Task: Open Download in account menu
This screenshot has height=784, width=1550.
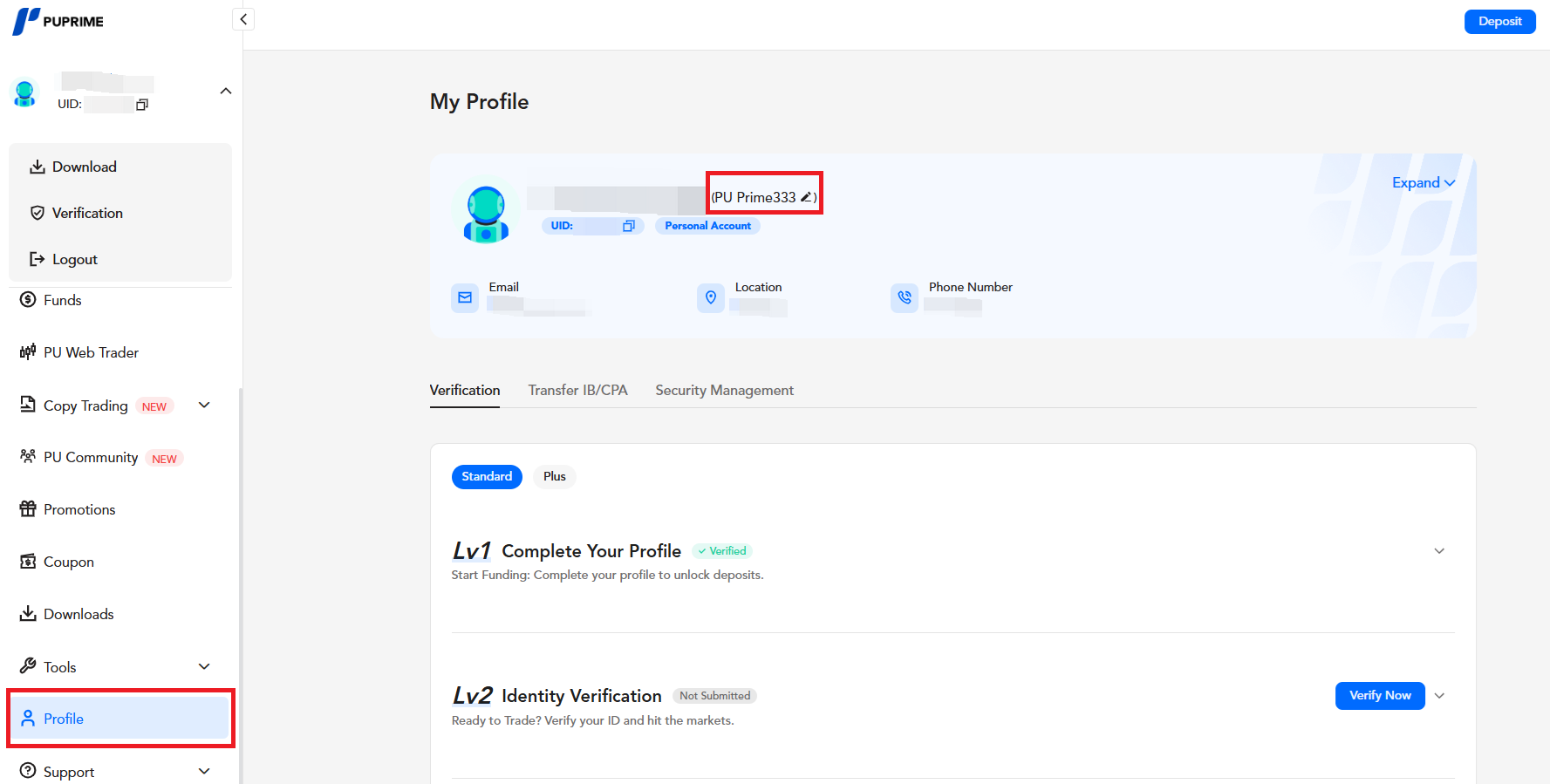Action: pos(85,167)
